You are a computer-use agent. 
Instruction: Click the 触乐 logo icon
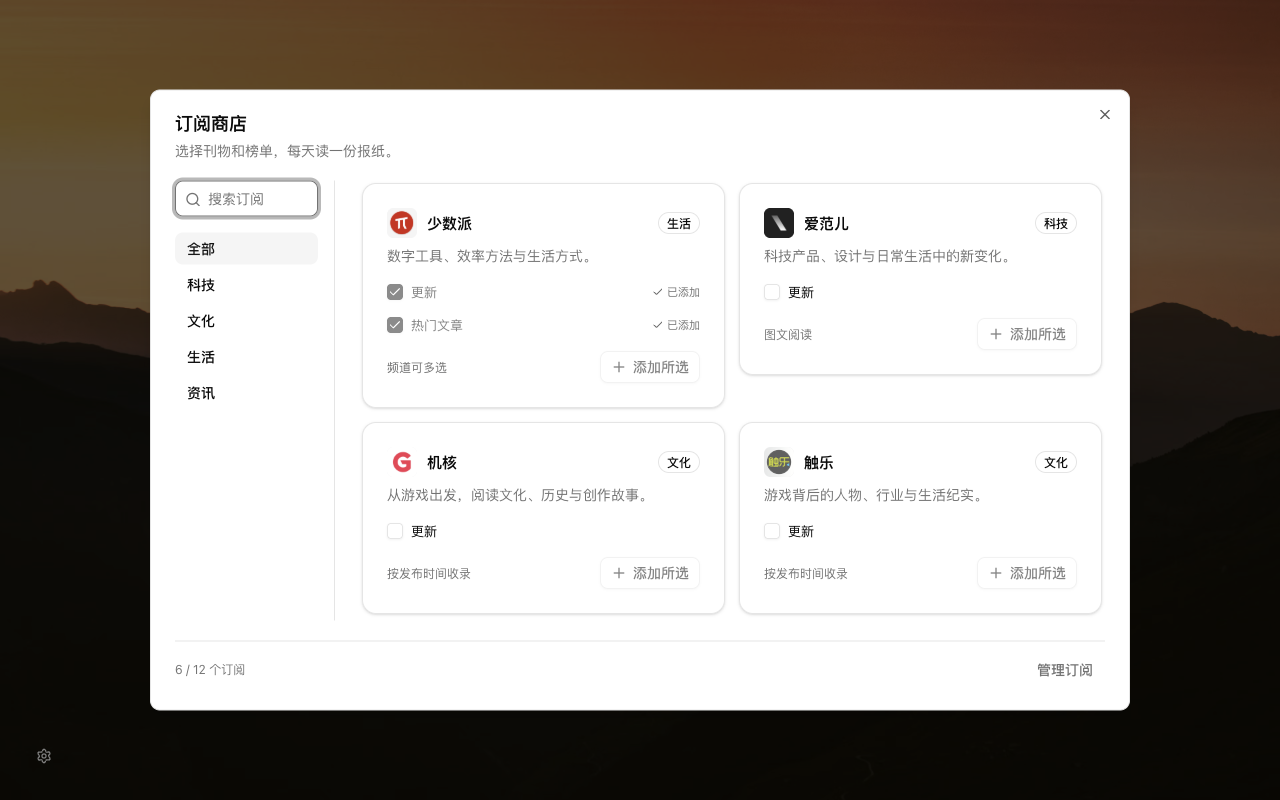779,462
